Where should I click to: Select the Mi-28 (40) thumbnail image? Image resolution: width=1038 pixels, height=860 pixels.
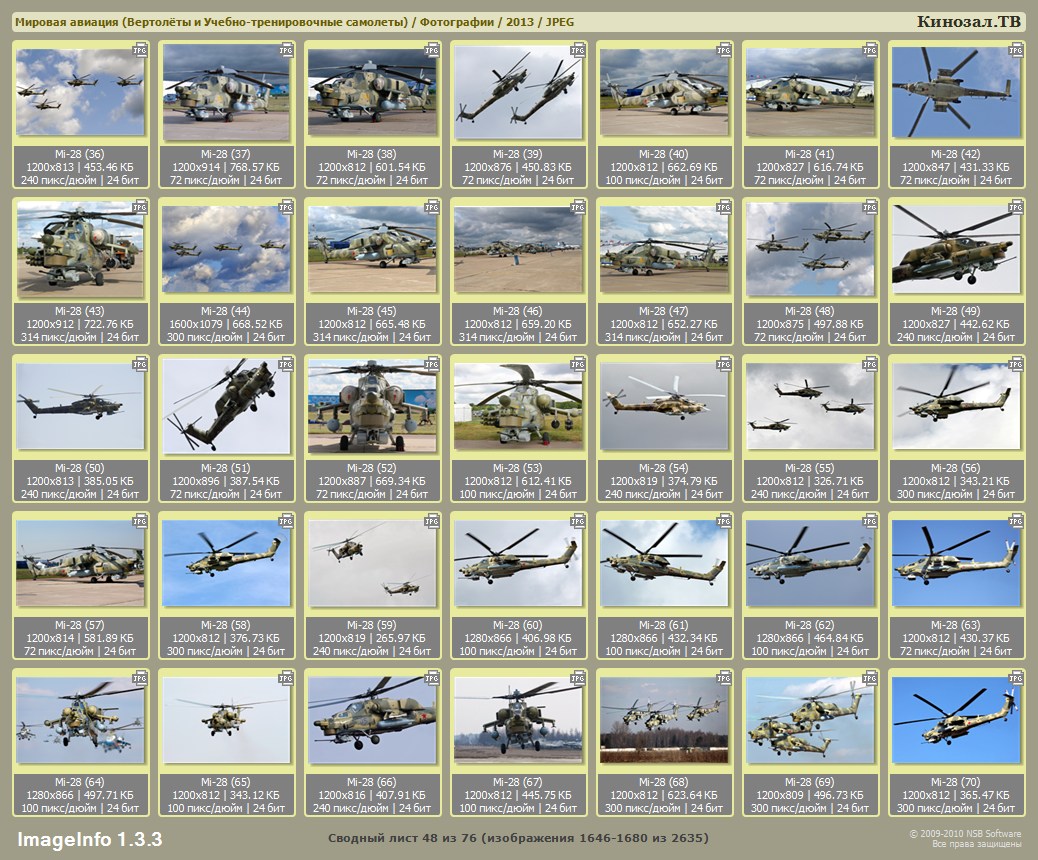(664, 92)
